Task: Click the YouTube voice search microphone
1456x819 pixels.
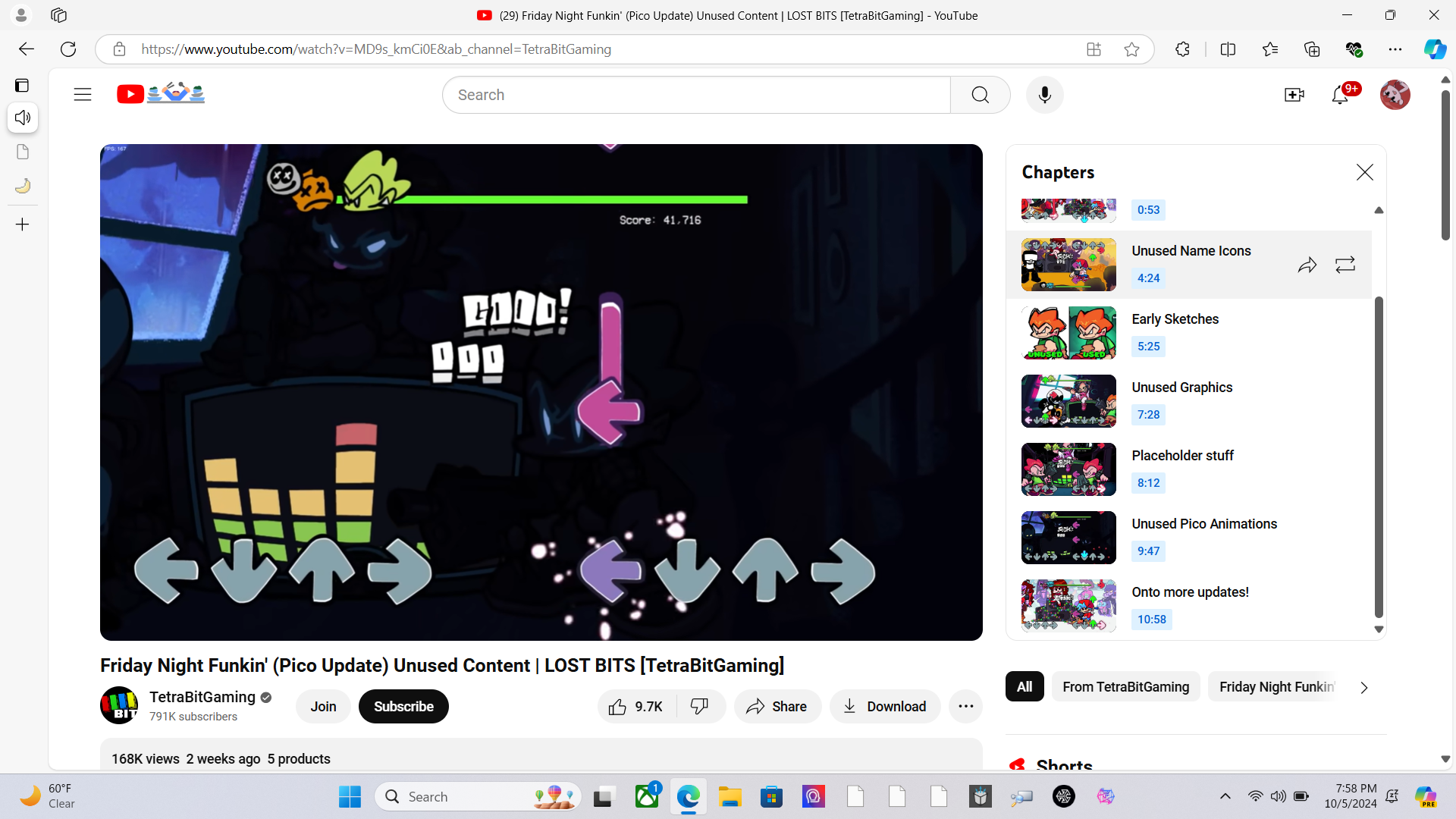Action: pos(1044,95)
